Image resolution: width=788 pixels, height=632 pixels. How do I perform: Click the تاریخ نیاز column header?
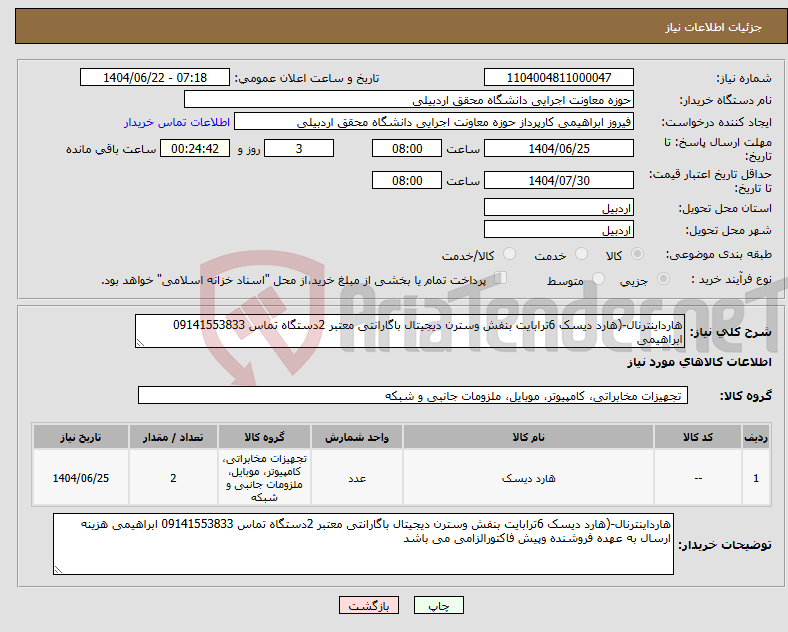point(81,437)
